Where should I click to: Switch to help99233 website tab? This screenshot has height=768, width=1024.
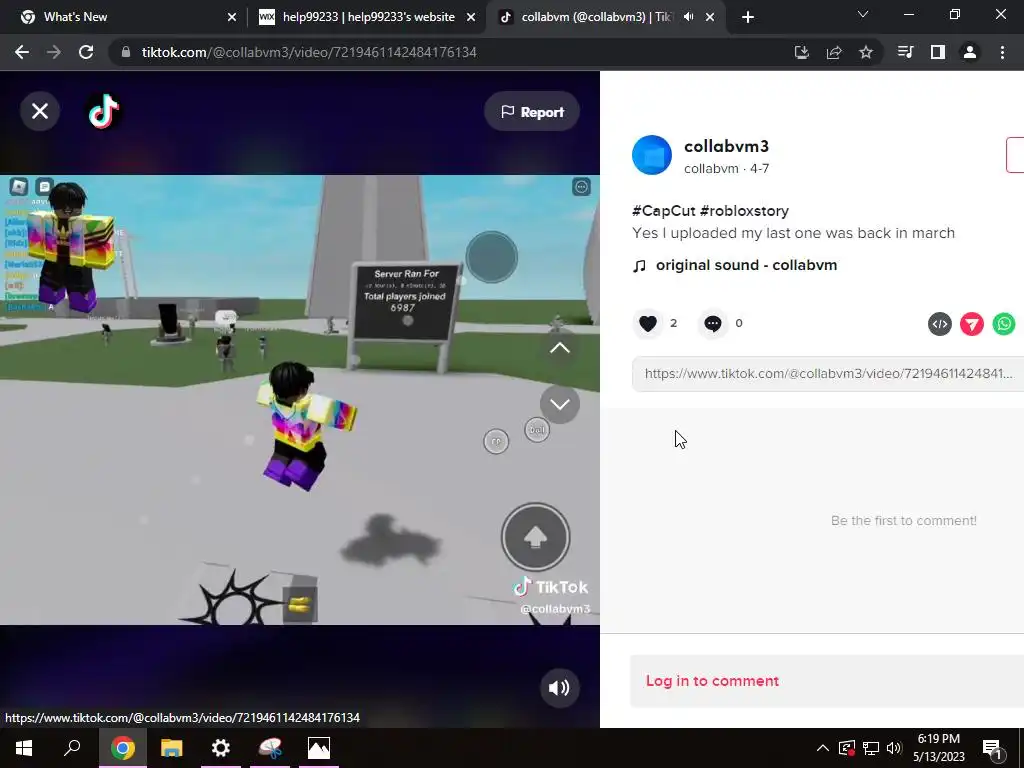click(x=368, y=17)
